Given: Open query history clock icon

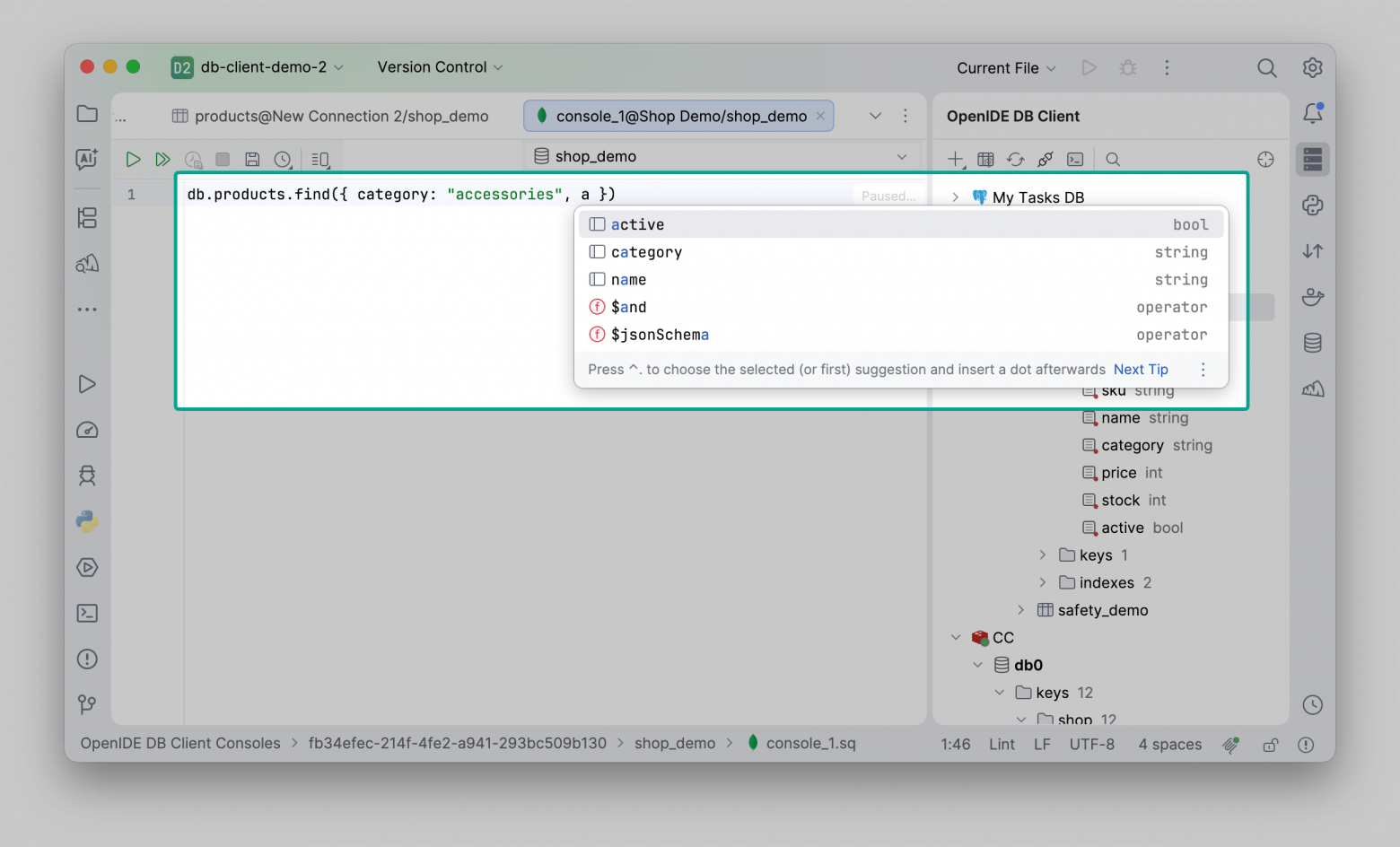Looking at the screenshot, I should [283, 159].
